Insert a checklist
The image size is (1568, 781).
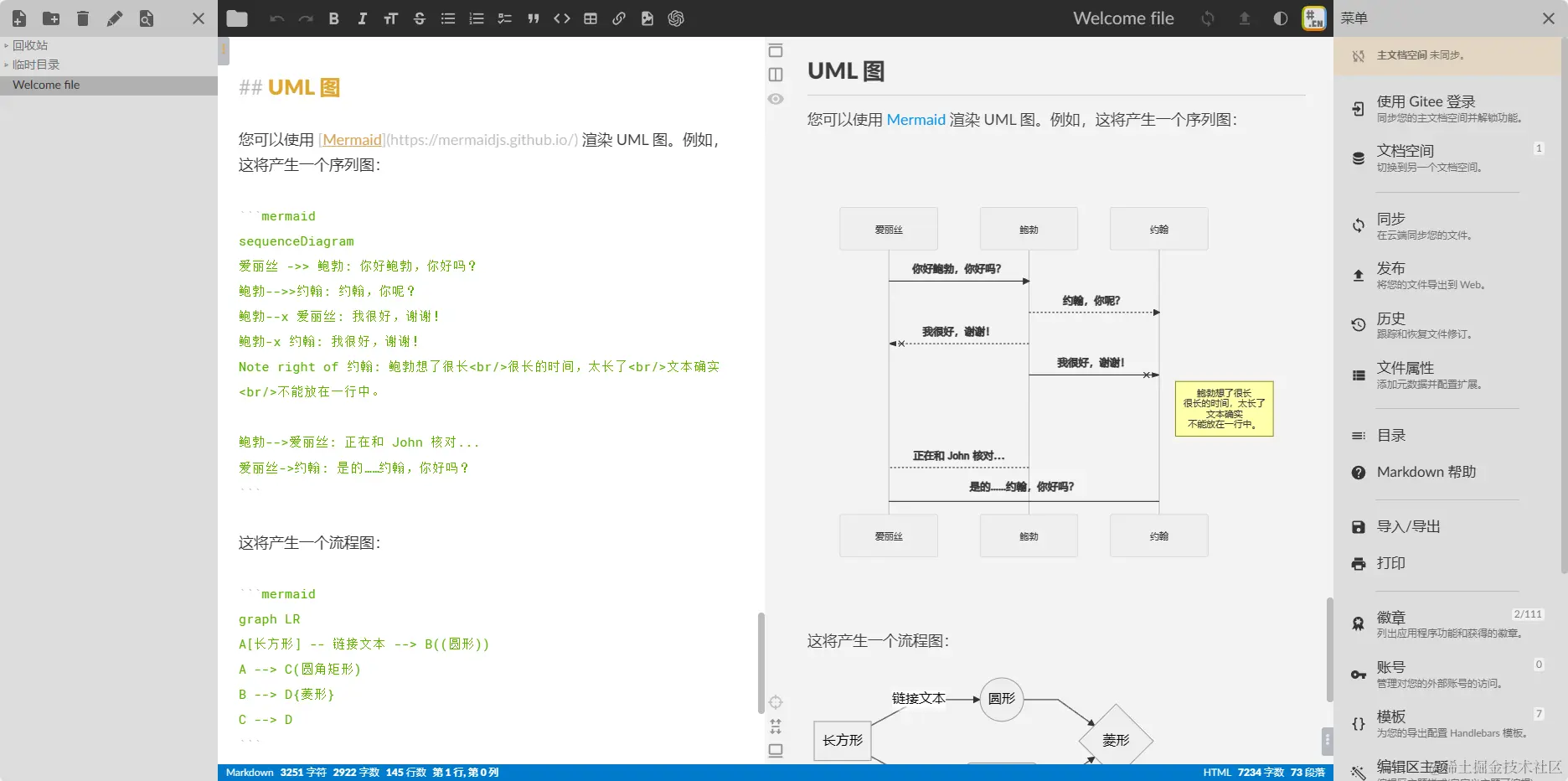[505, 18]
